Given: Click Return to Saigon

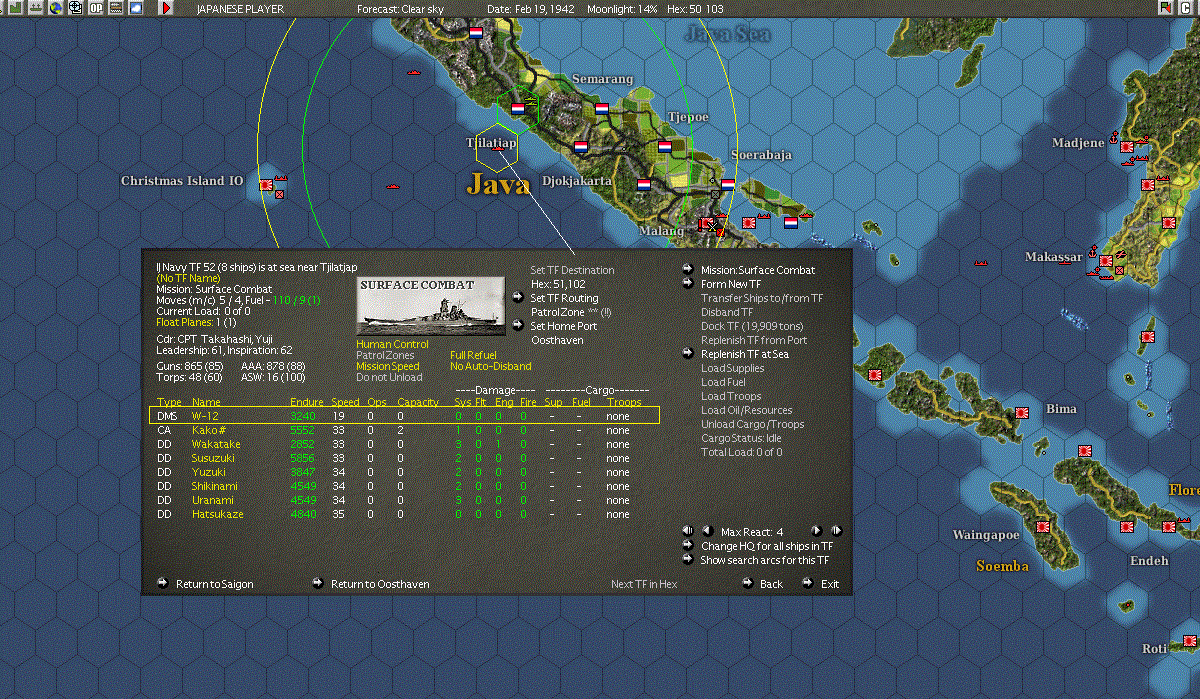Looking at the screenshot, I should pos(215,584).
